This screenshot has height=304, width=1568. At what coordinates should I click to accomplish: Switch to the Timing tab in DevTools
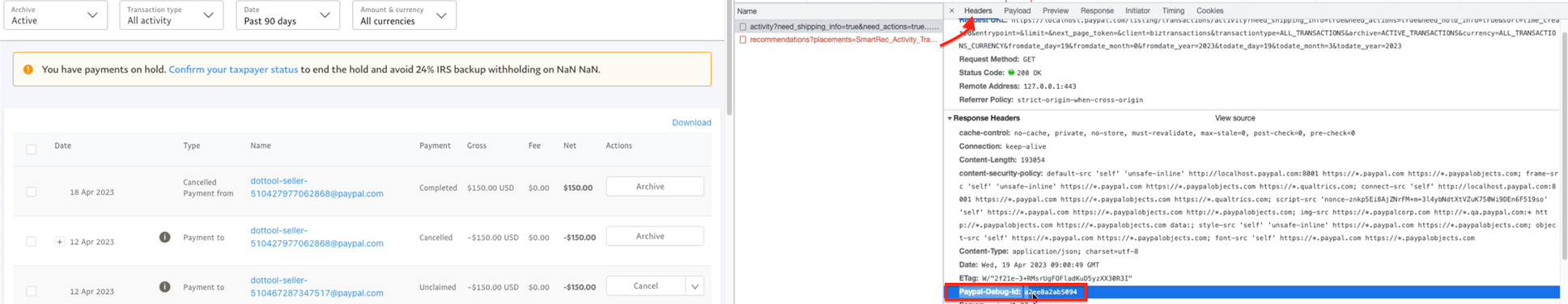point(1173,11)
